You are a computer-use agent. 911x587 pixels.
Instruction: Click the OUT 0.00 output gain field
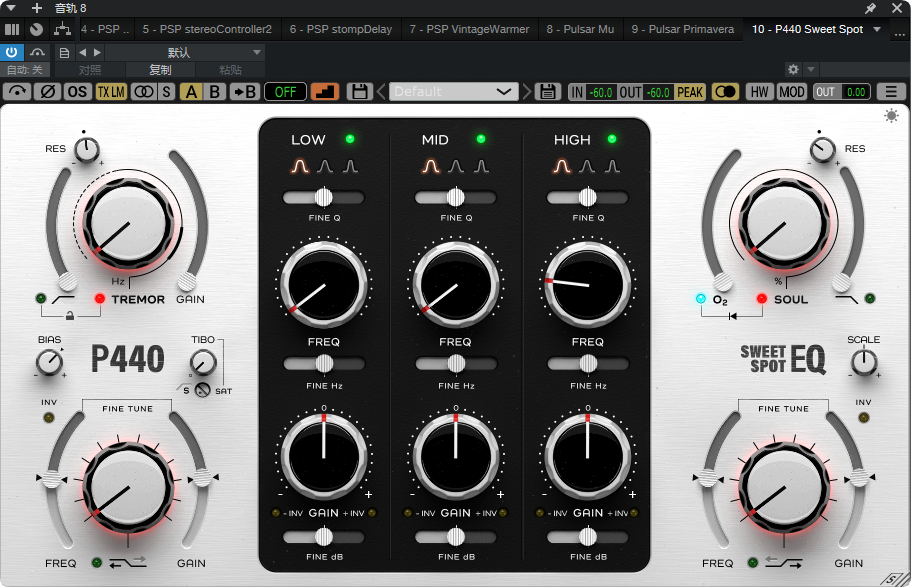coord(841,92)
